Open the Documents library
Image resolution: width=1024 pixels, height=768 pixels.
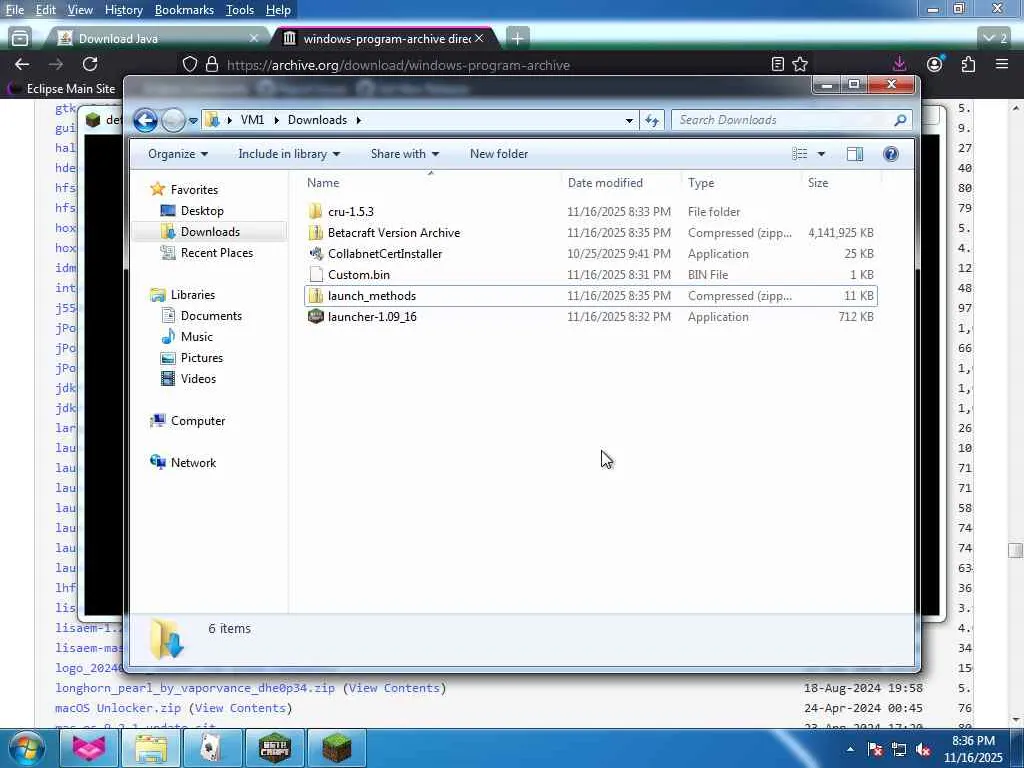coord(211,315)
